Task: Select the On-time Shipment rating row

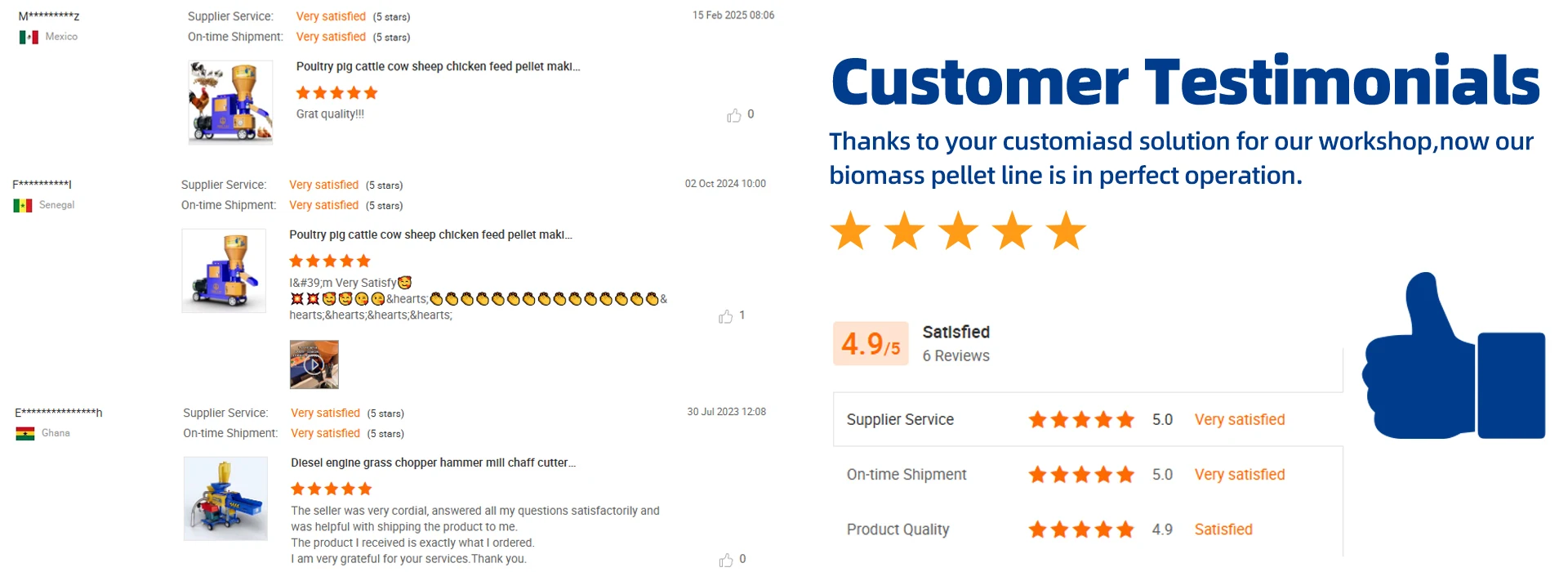Action: 1088,474
